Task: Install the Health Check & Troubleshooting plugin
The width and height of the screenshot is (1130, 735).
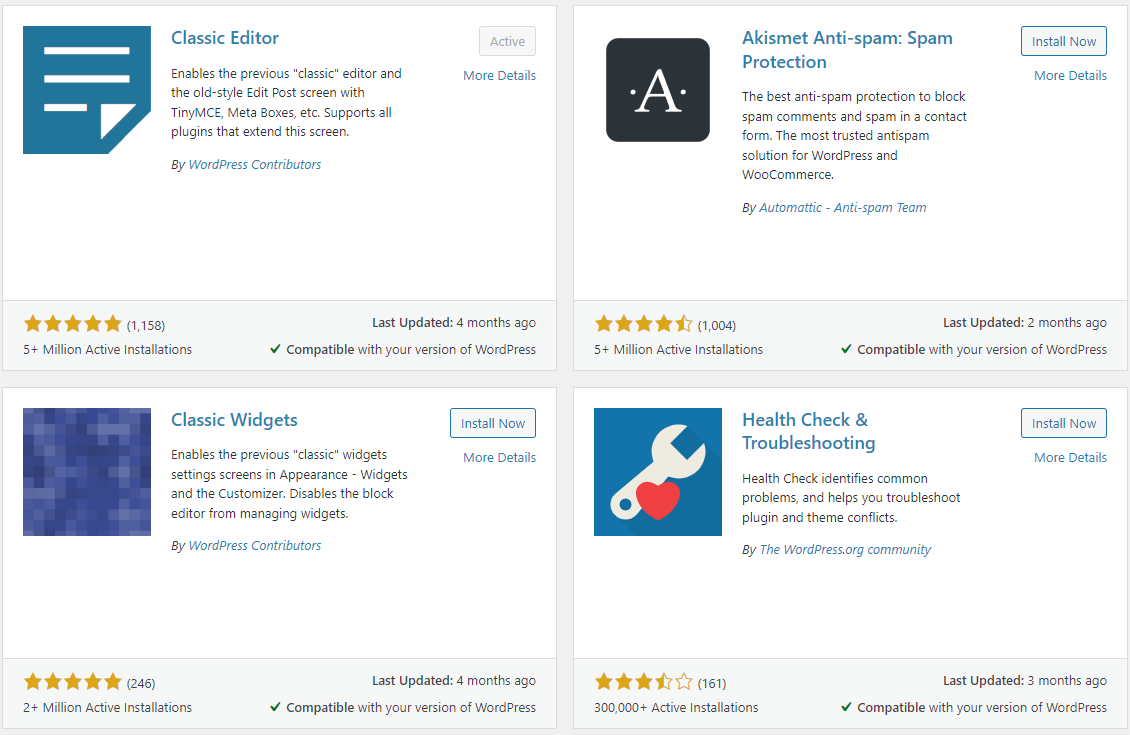Action: [1063, 423]
